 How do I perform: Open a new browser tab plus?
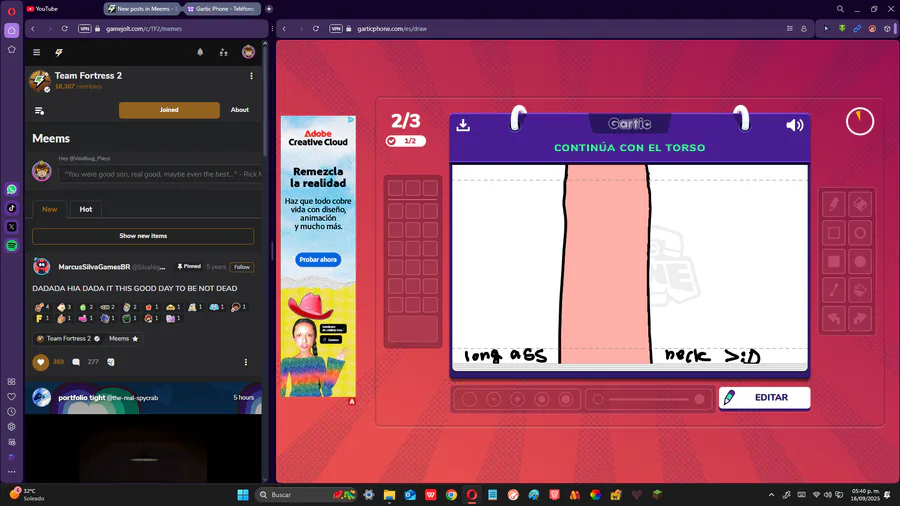[269, 9]
